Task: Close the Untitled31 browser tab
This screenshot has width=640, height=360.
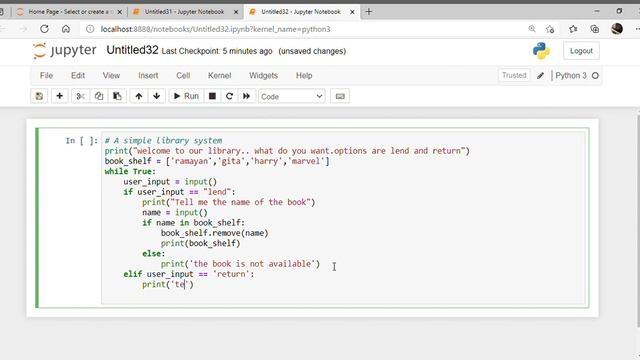Action: click(x=236, y=12)
